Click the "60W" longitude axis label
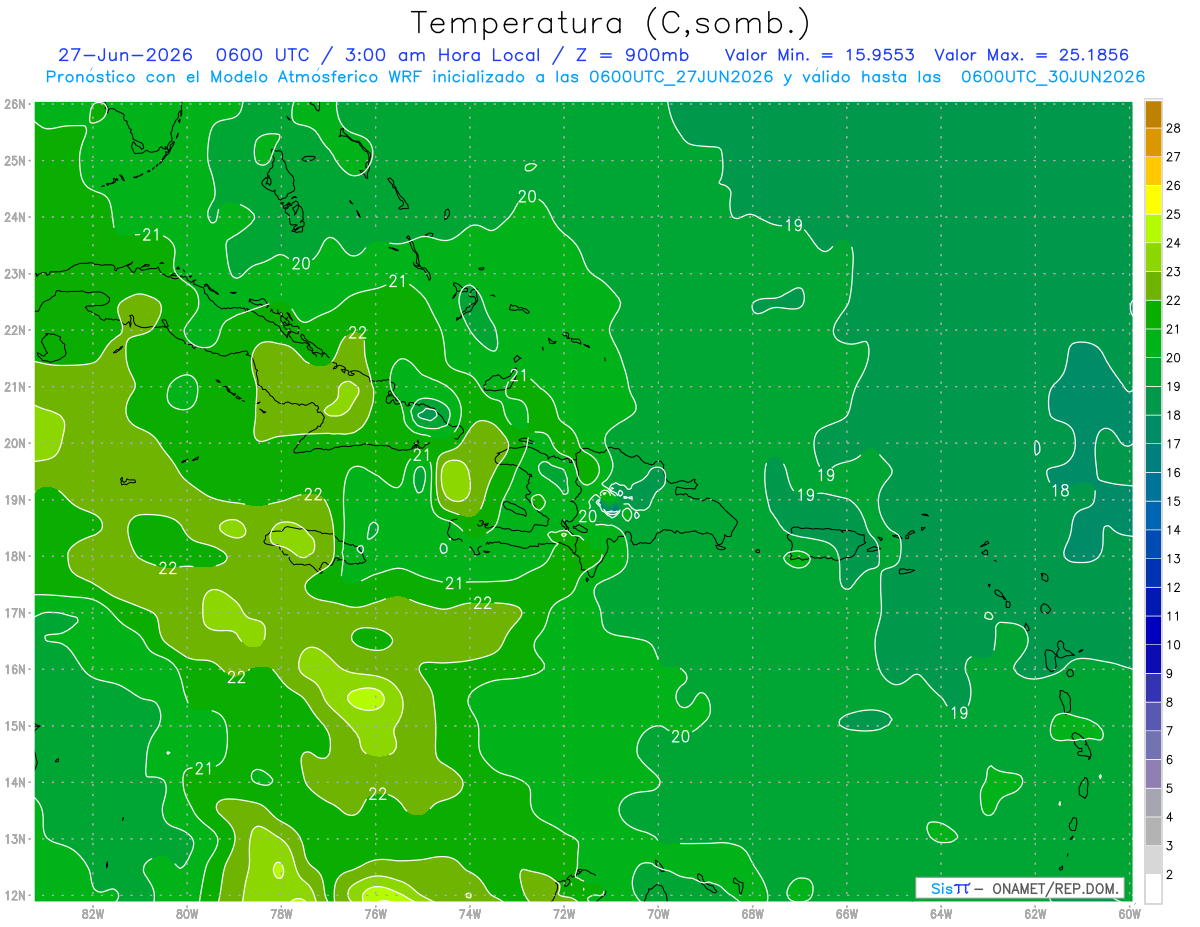 pos(1129,912)
